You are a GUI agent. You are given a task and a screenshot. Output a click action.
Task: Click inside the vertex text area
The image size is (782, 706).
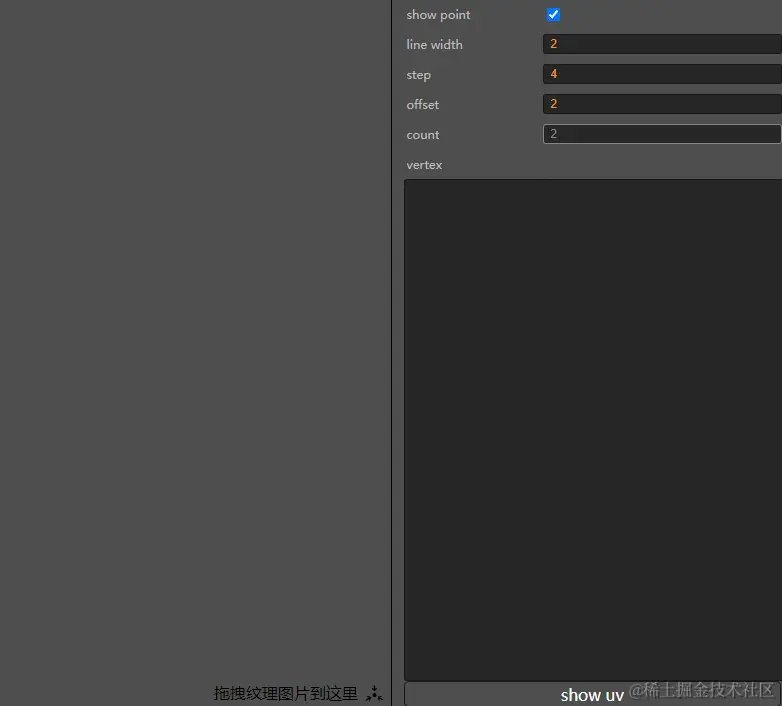coord(593,430)
